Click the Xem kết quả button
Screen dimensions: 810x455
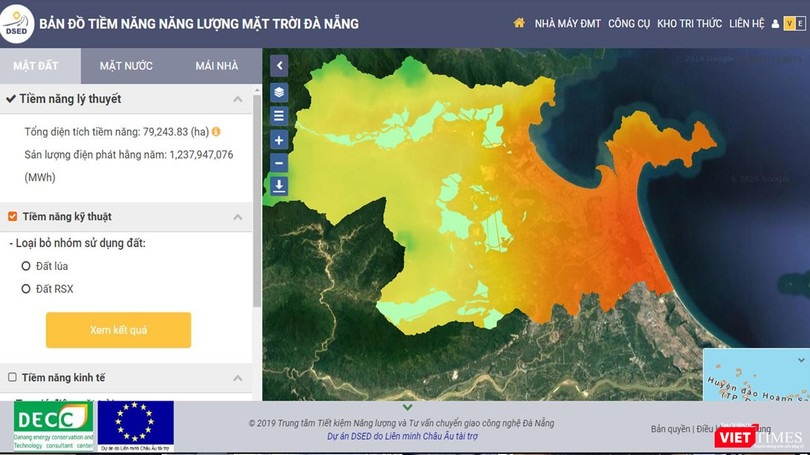point(118,330)
